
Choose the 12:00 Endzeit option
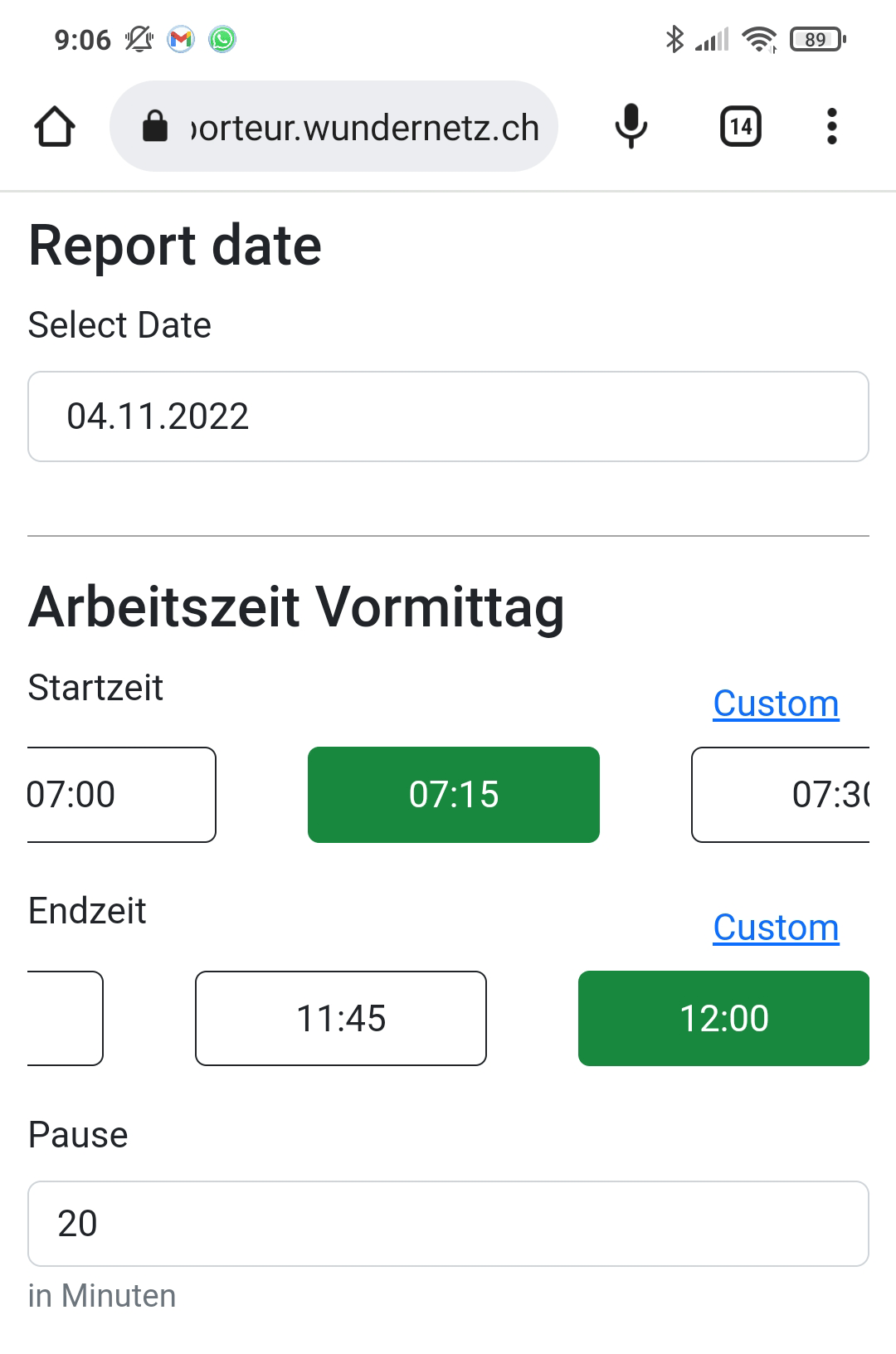click(x=723, y=1019)
